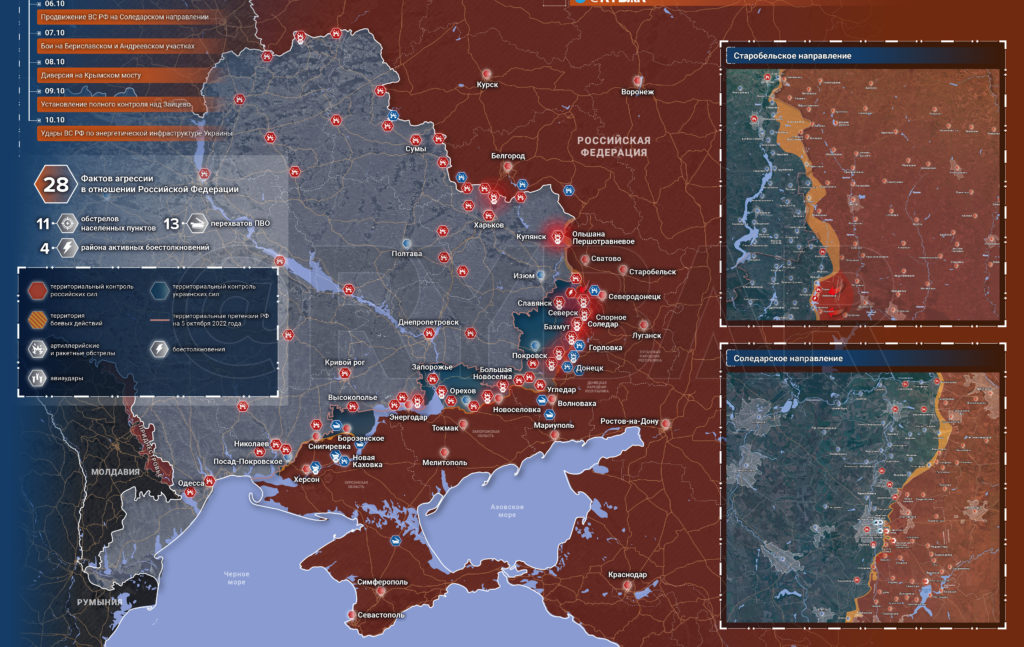Screen dimensions: 1024x647
Task: Click the red shelling marker next to Одесса
Action: click(x=210, y=481)
